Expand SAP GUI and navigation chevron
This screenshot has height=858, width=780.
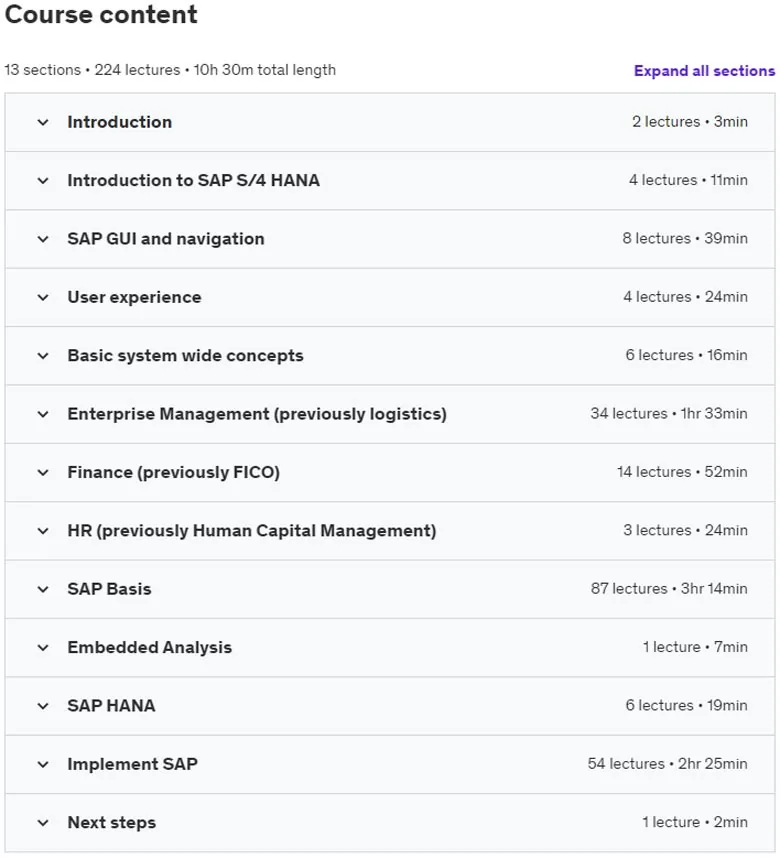click(x=43, y=239)
